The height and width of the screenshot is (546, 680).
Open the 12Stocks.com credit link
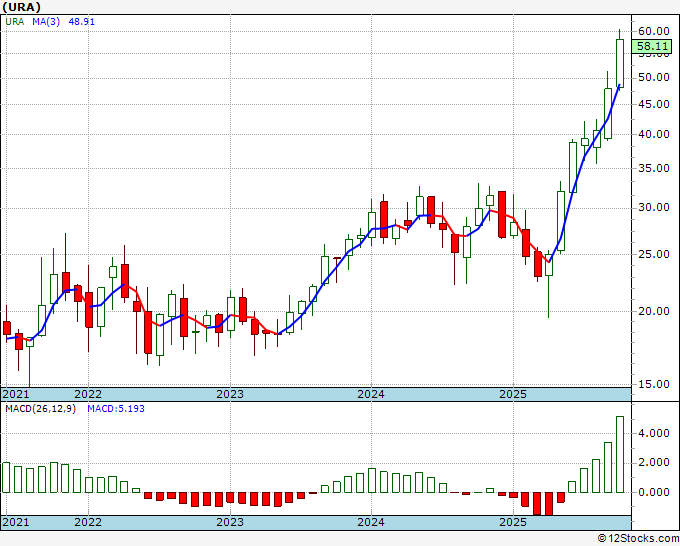[638, 539]
